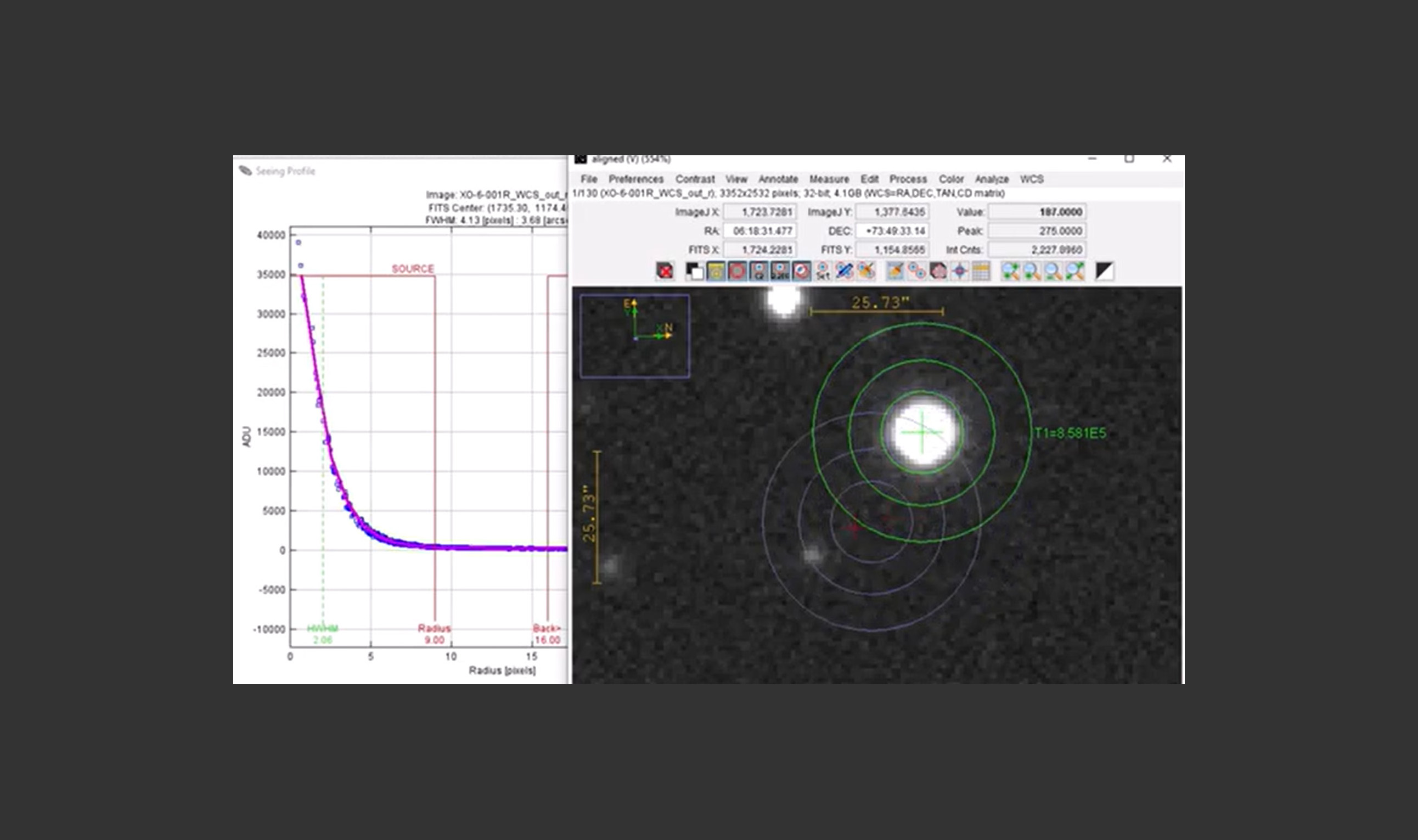The width and height of the screenshot is (1418, 840).
Task: Click the zoom indicator orientation thumbnail
Action: 634,336
